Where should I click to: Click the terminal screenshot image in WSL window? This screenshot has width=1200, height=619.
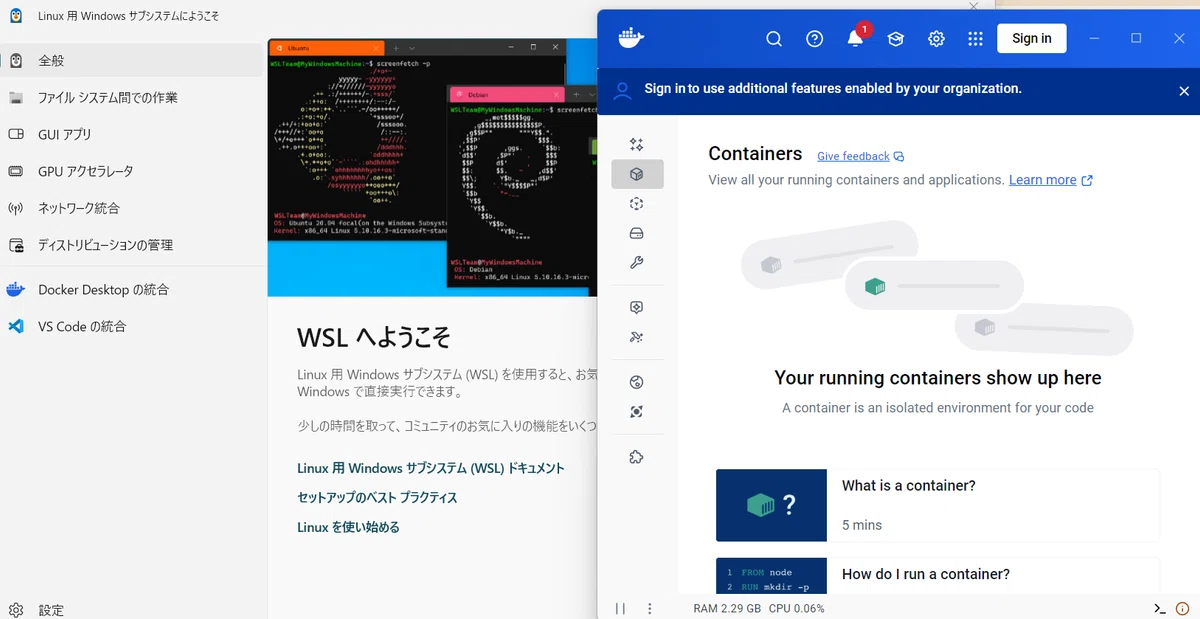pyautogui.click(x=432, y=168)
